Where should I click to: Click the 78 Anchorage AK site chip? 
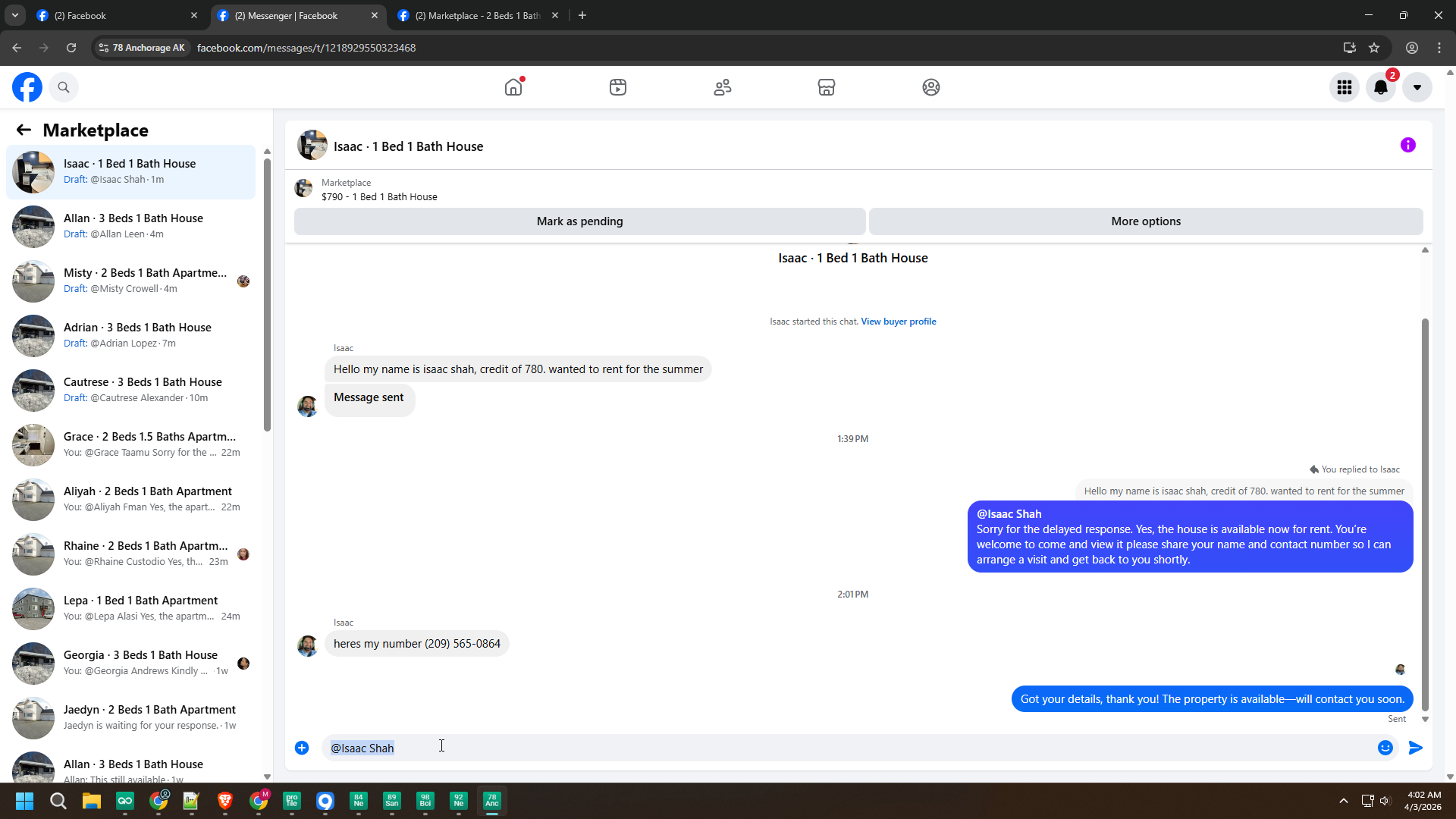142,48
